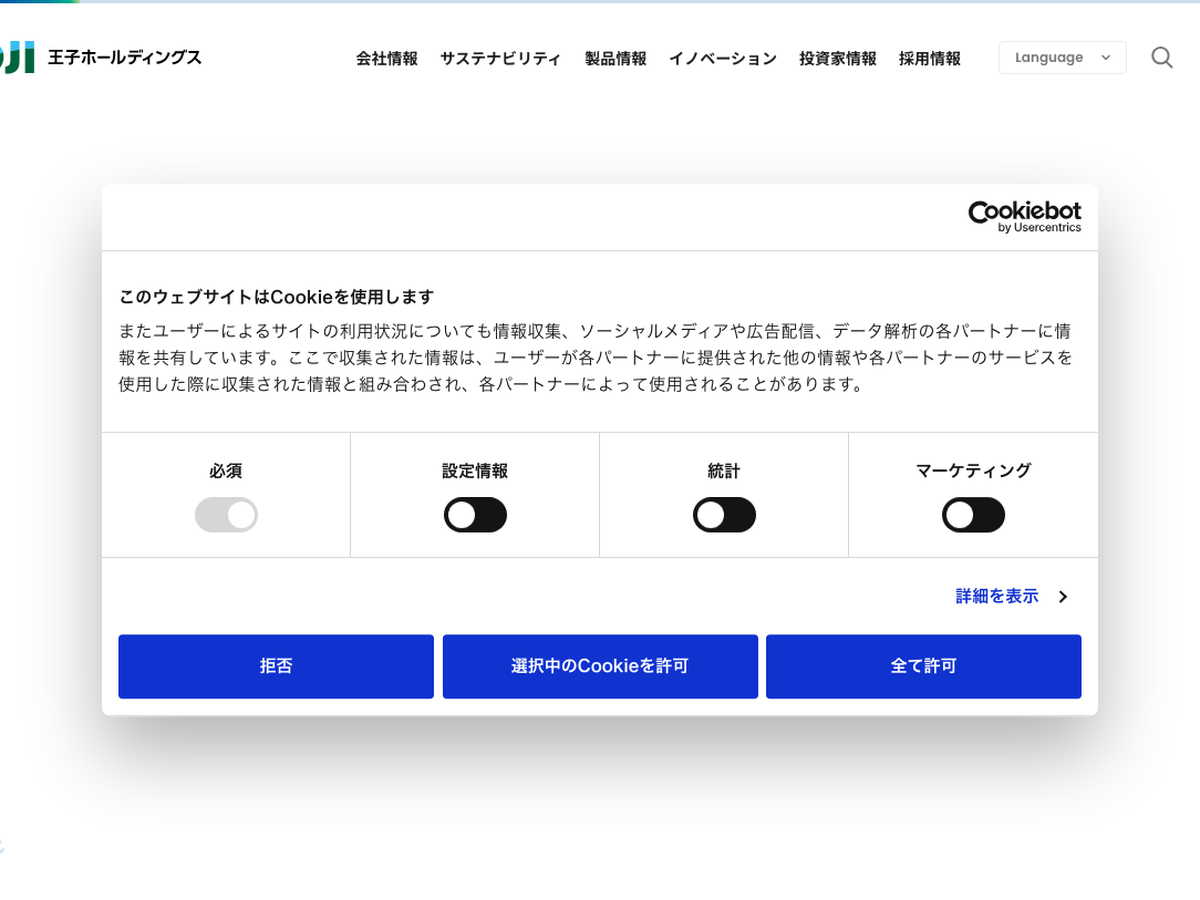This screenshot has width=1200, height=900.
Task: Turn on the マーケティング cookie toggle
Action: coord(973,515)
